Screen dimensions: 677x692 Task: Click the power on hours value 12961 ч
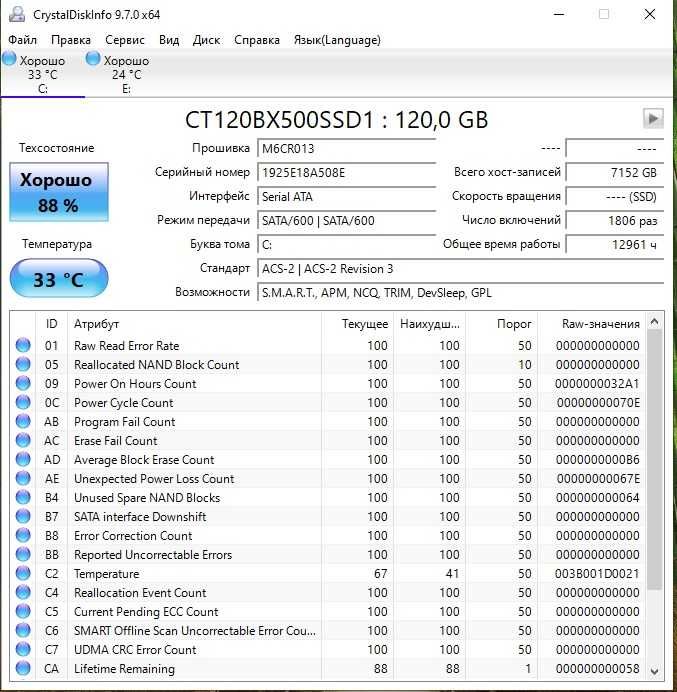[614, 244]
